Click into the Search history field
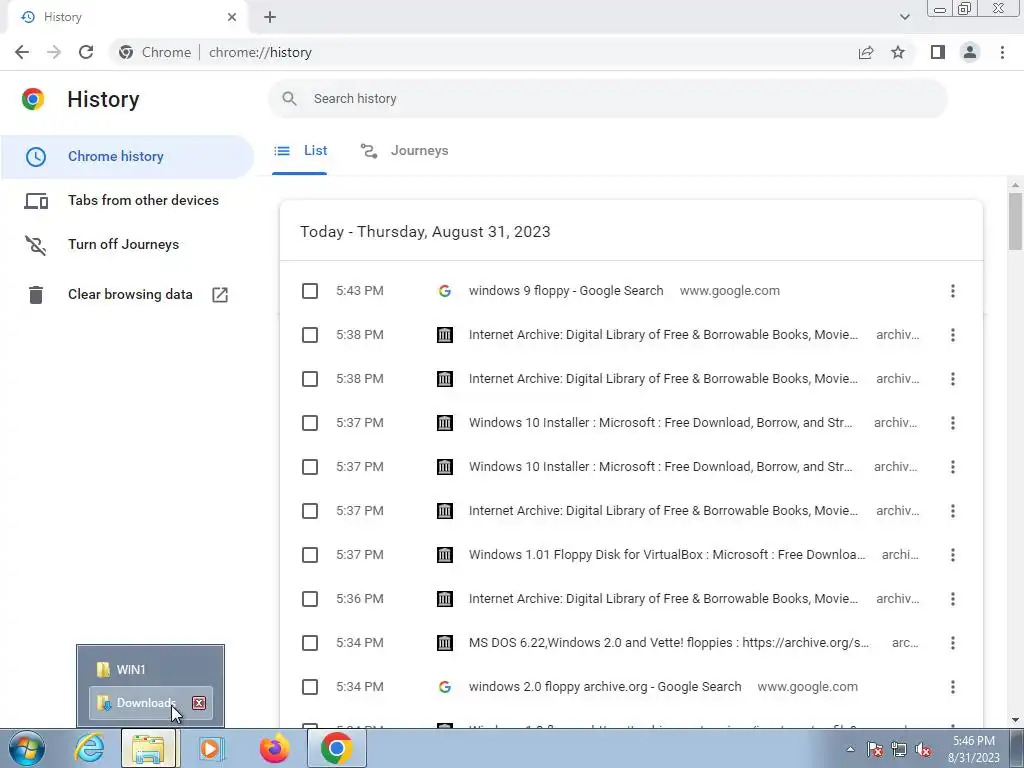 (607, 99)
